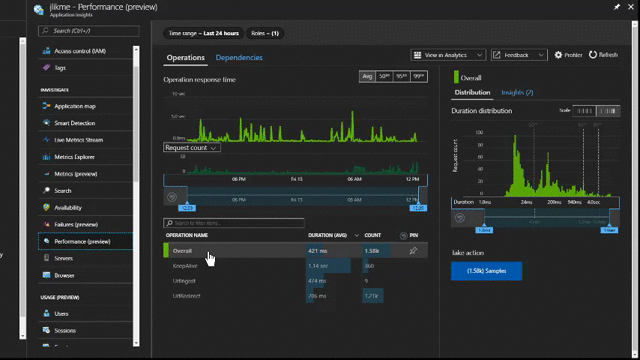Image resolution: width=640 pixels, height=360 pixels.
Task: Sort by the Operation Name column header
Action: click(187, 236)
